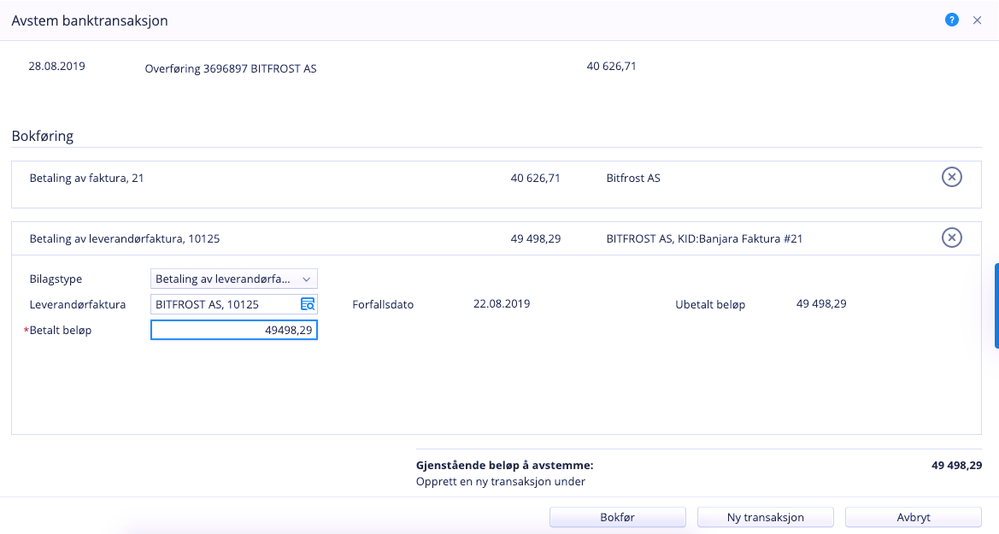Click the text BITFROST AS, KID:Banjara Faktura #21

coord(704,239)
